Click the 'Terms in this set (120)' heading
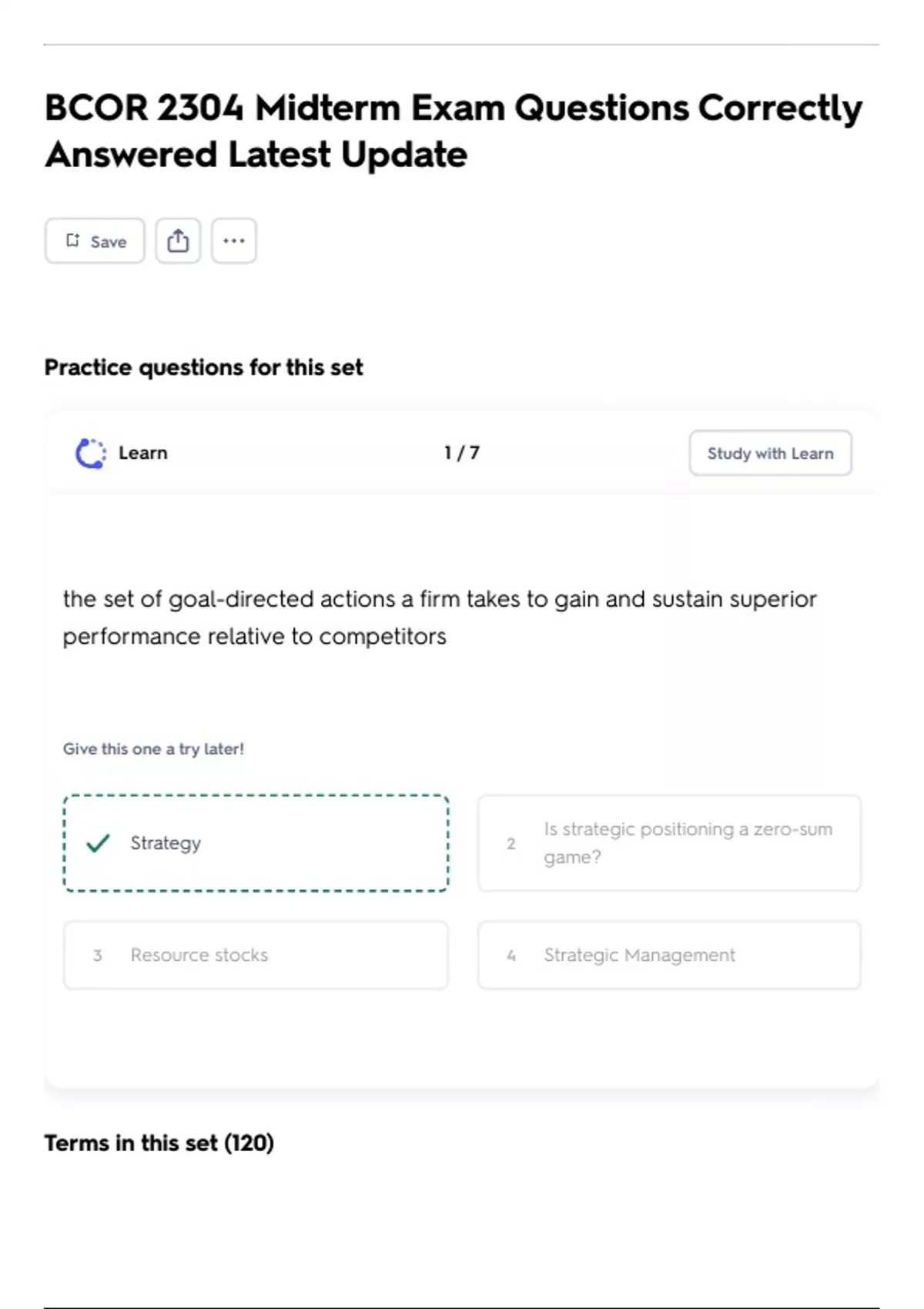This screenshot has width=924, height=1309. tap(159, 1143)
